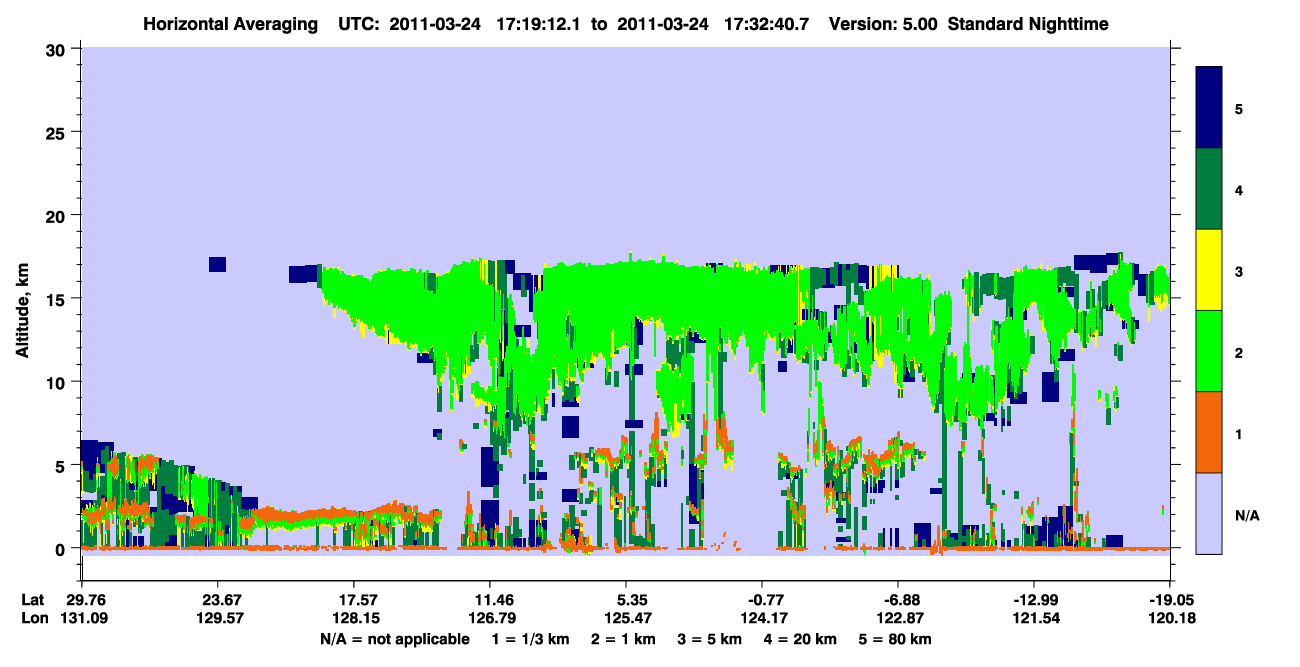Click the 'N/A = not applicable' caption text
The height and width of the screenshot is (667, 1300).
(394, 639)
